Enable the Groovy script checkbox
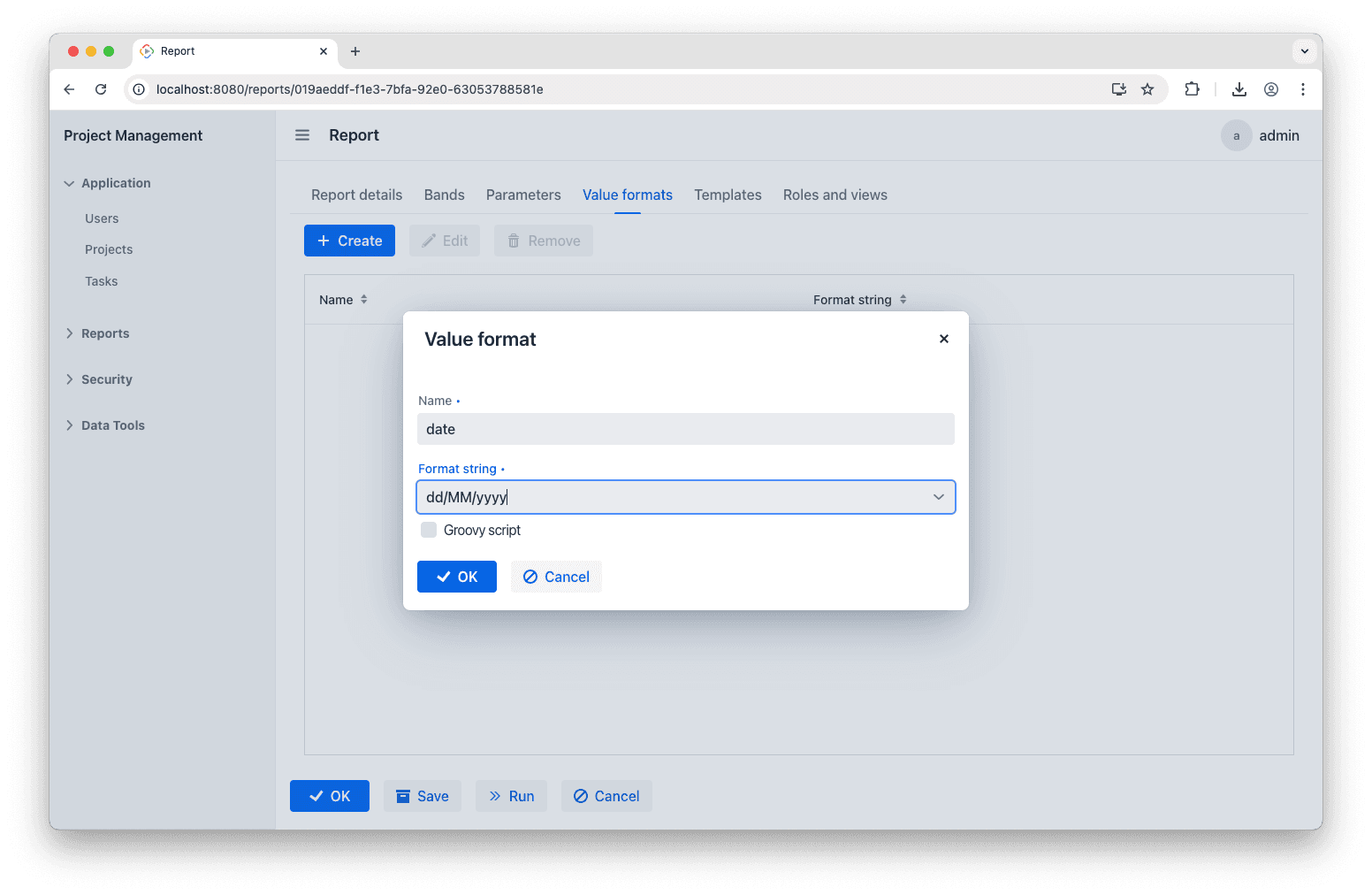This screenshot has height=895, width=1372. [429, 530]
